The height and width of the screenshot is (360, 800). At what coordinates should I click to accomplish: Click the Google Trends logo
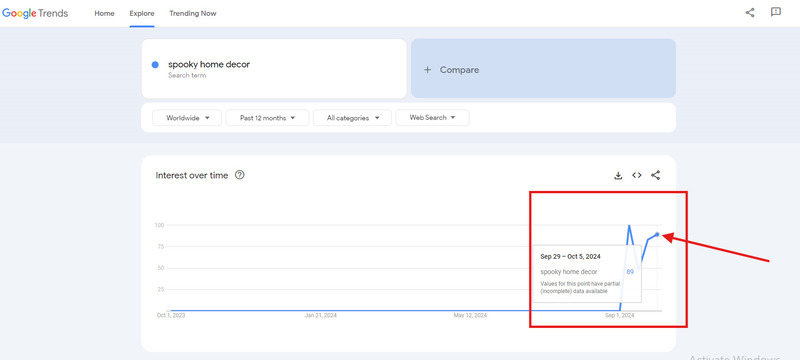[35, 13]
